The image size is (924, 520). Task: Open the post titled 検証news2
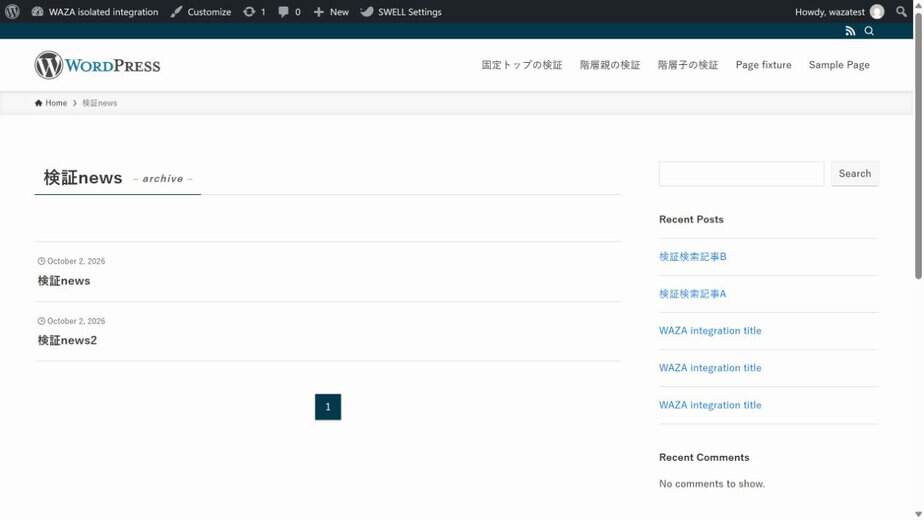pos(67,340)
